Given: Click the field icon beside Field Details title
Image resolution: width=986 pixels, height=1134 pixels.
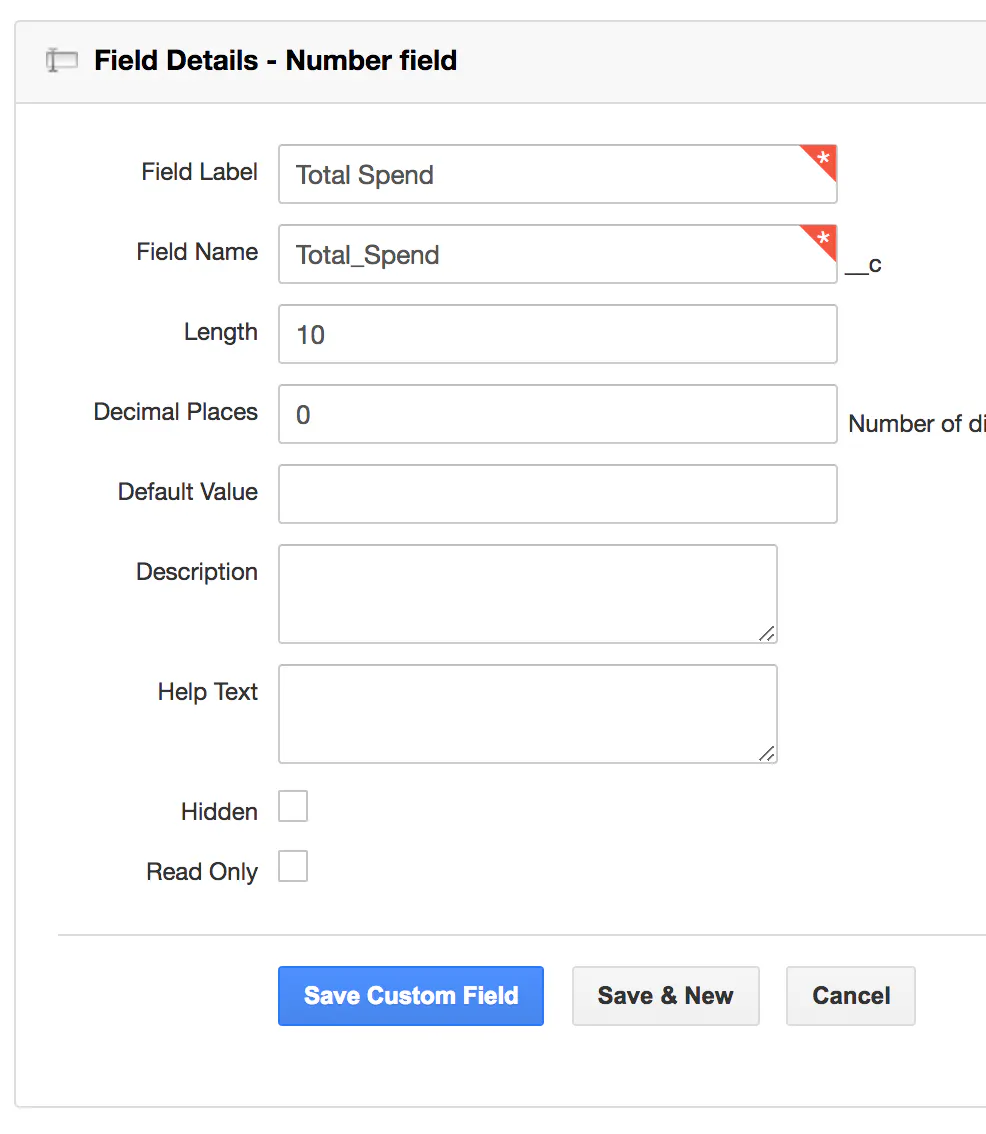Looking at the screenshot, I should (62, 61).
